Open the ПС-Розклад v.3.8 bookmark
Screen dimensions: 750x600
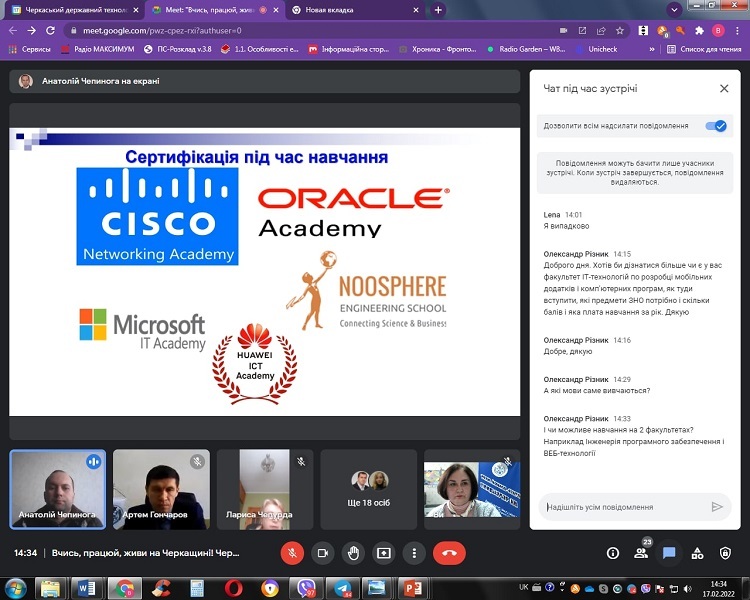pos(177,49)
